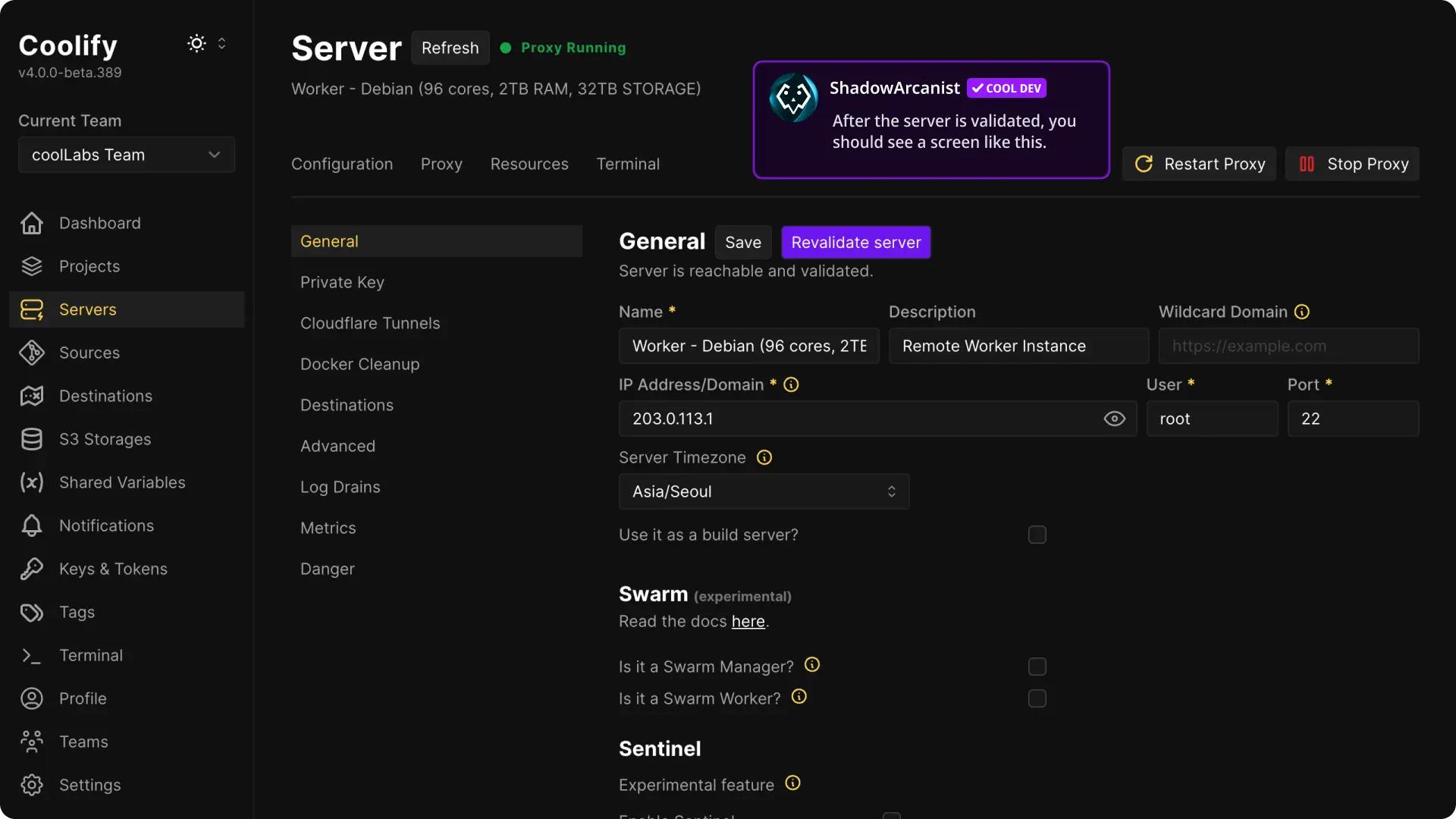This screenshot has height=819, width=1456.
Task: Open the Docker Cleanup section
Action: click(x=359, y=364)
